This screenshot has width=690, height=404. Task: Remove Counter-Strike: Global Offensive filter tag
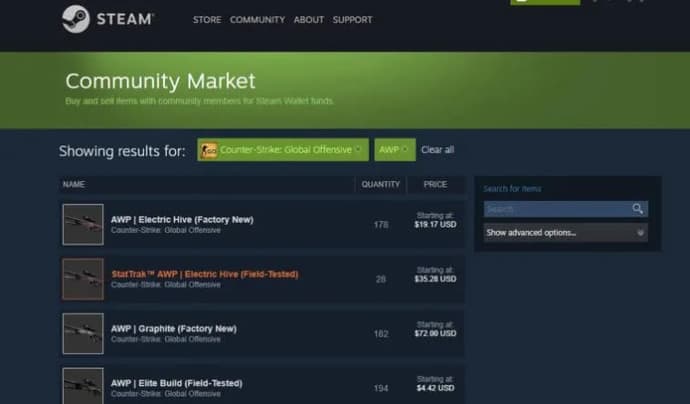[x=358, y=149]
